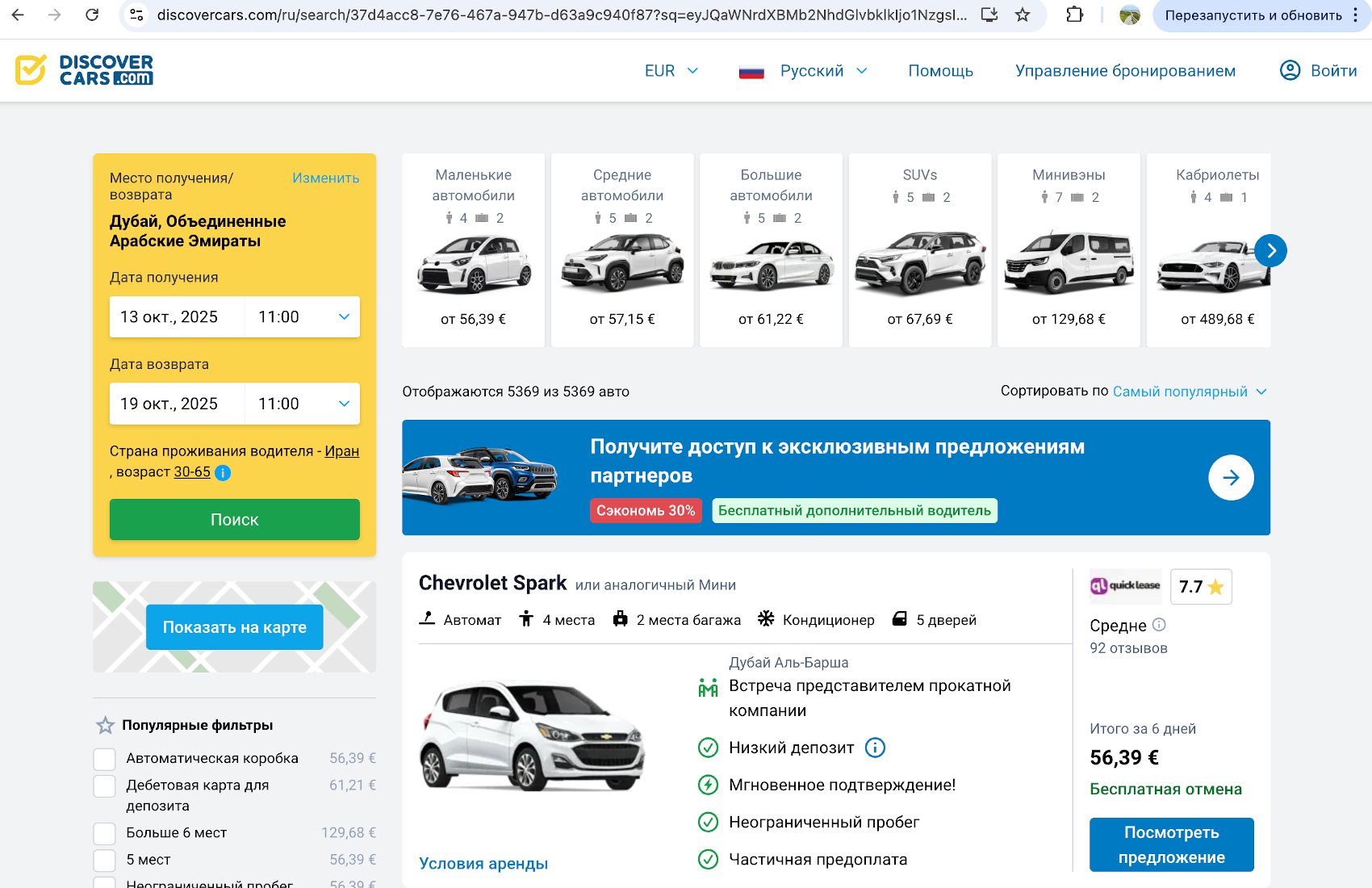Click the DiscoverCars.com logo

point(84,70)
